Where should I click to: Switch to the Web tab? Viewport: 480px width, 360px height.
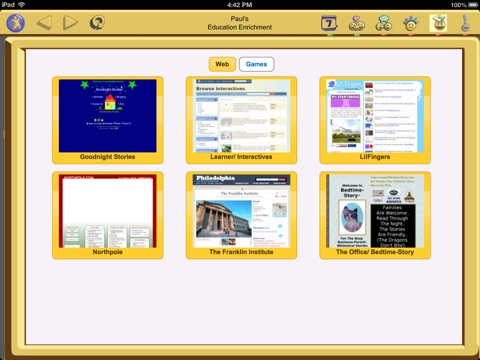(222, 64)
